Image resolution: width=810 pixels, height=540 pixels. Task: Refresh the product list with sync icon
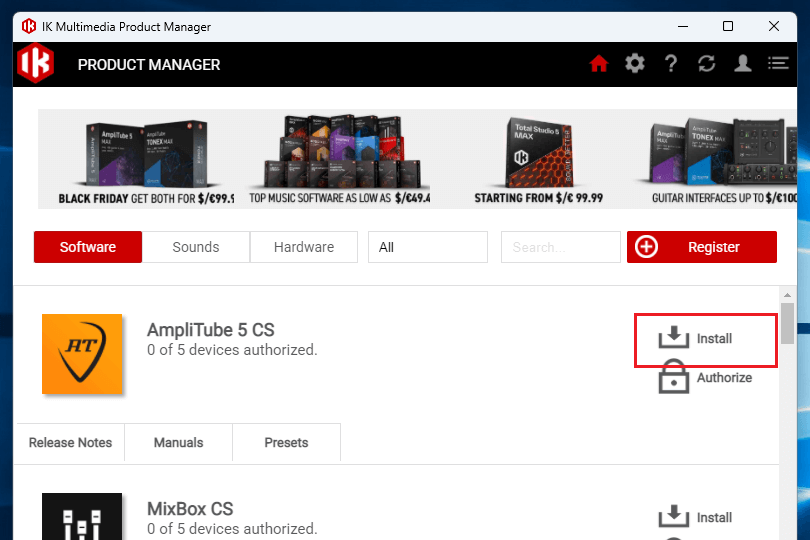coord(707,64)
